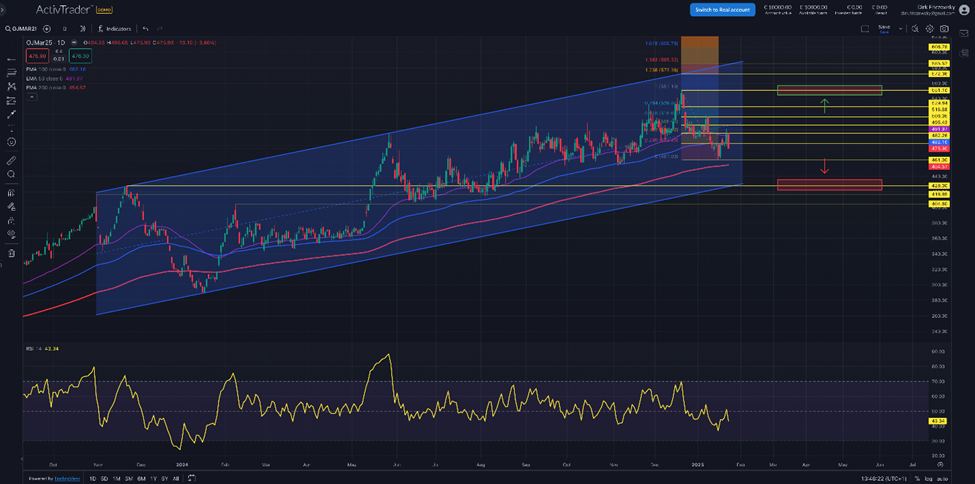Open the Indicators menu
The width and height of the screenshot is (975, 484).
point(115,29)
